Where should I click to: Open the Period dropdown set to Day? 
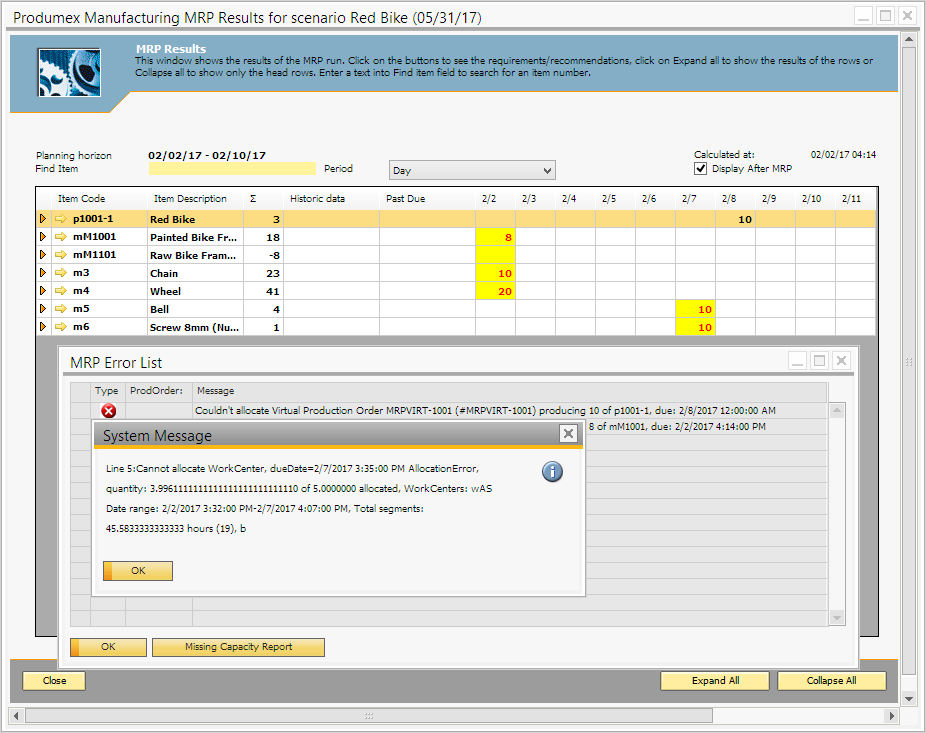pos(472,170)
